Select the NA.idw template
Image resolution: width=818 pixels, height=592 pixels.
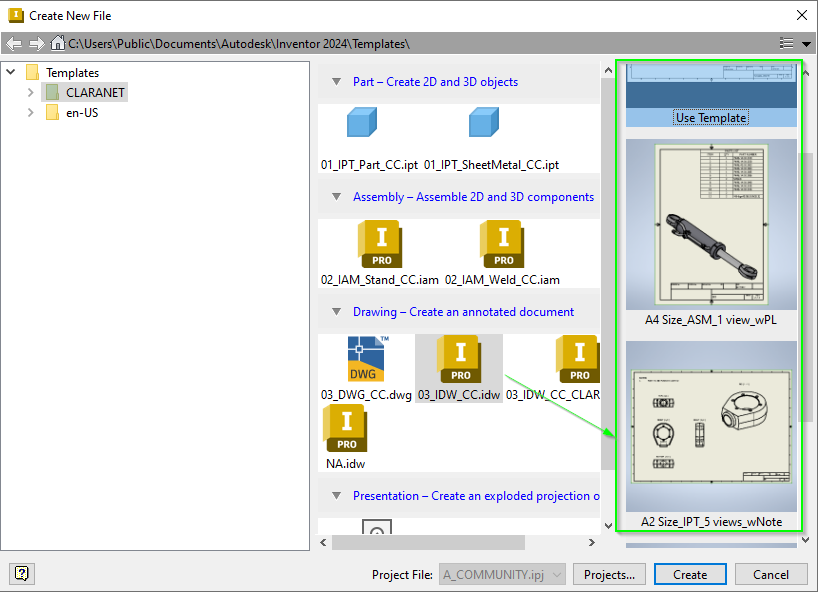coord(345,436)
